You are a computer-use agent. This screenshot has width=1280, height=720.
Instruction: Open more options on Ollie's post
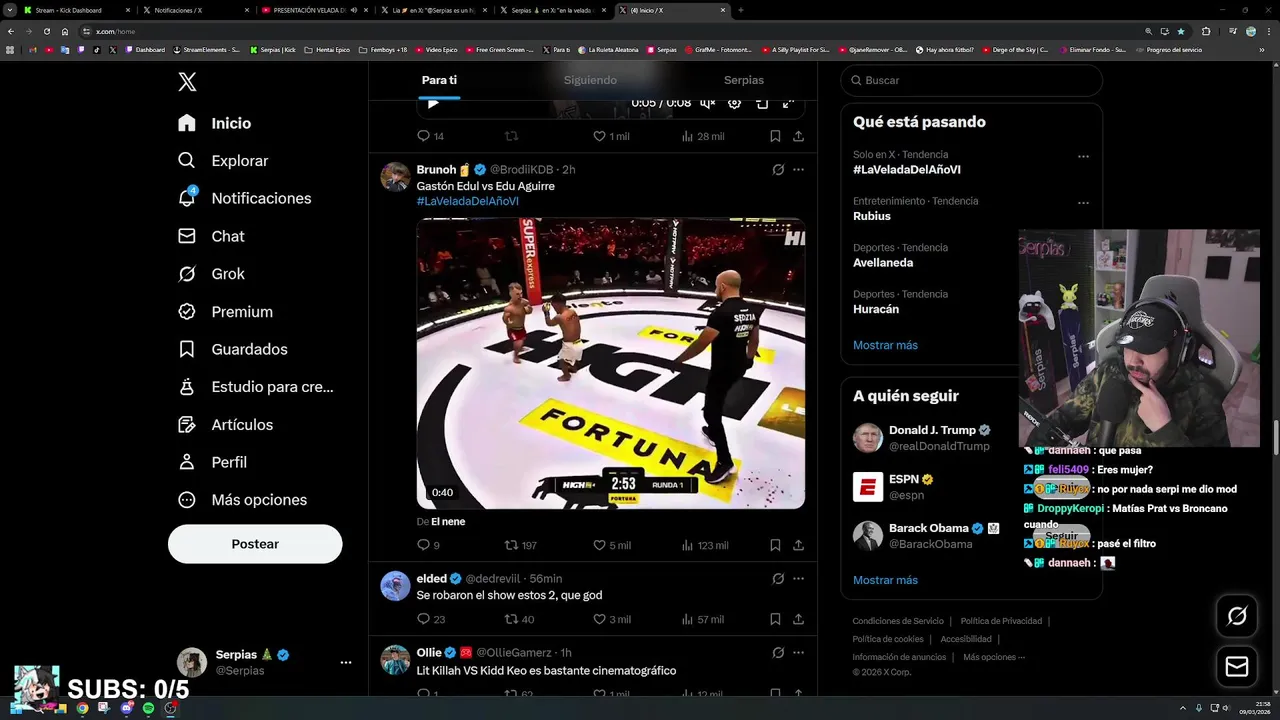pos(798,653)
